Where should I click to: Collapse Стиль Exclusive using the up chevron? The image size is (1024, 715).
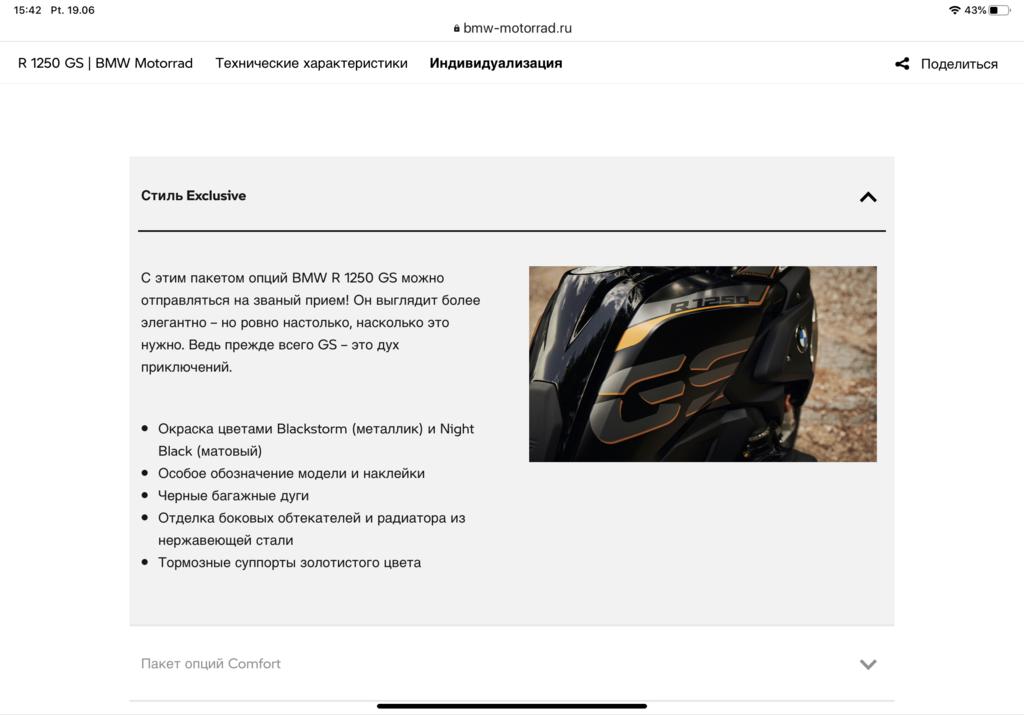click(868, 197)
